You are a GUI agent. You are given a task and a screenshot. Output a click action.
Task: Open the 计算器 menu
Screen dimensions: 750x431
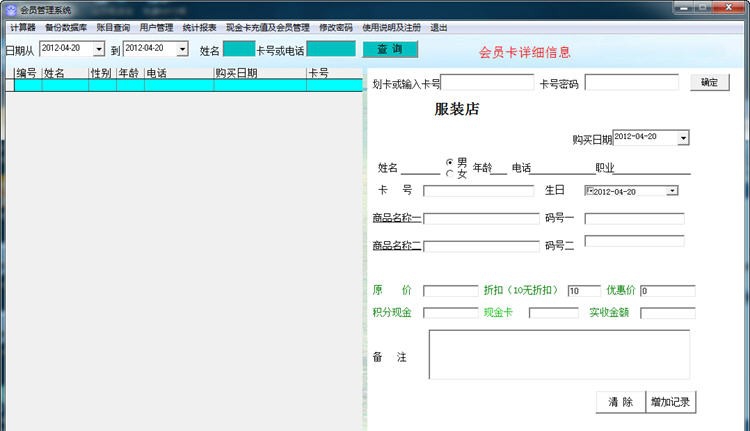tap(23, 27)
